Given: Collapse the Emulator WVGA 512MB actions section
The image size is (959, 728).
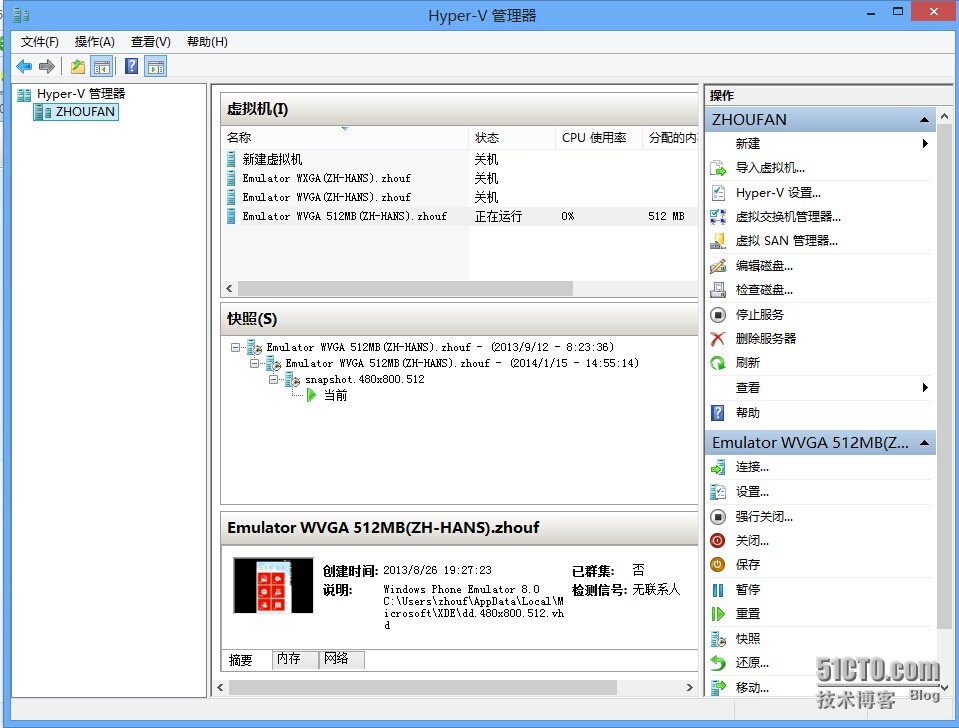Looking at the screenshot, I should click(x=924, y=442).
